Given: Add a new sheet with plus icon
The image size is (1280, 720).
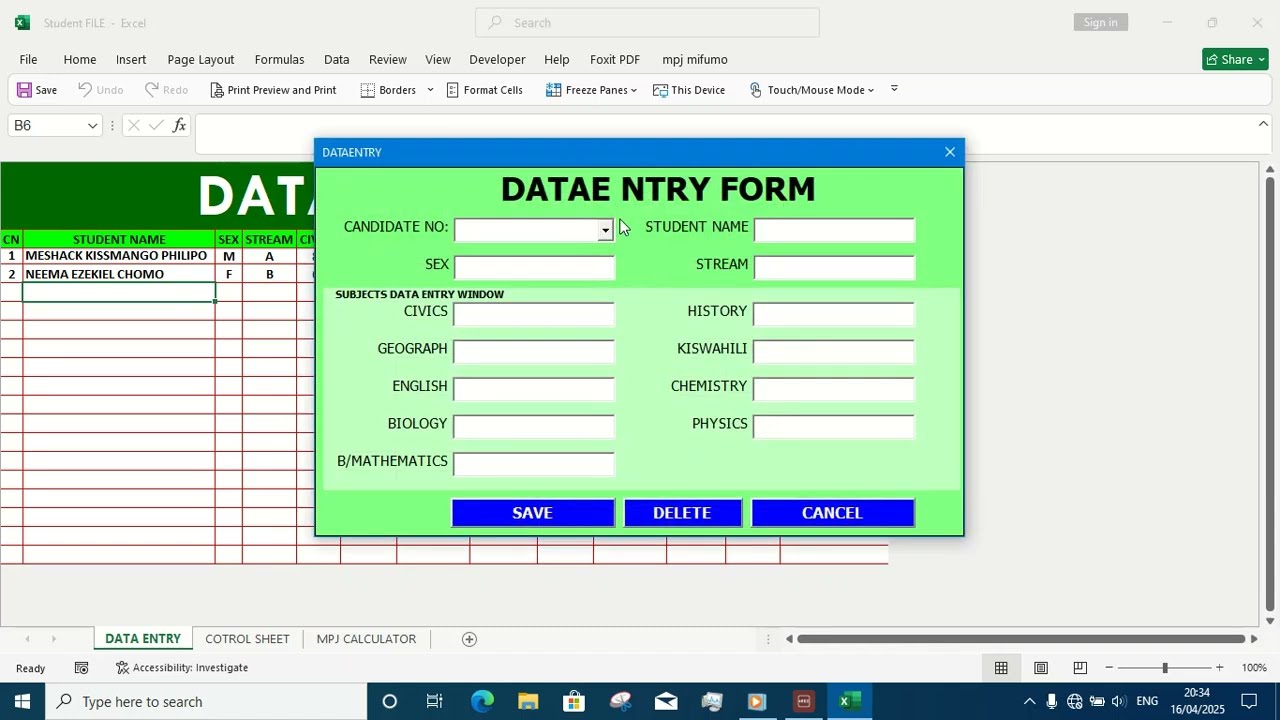Looking at the screenshot, I should (469, 639).
